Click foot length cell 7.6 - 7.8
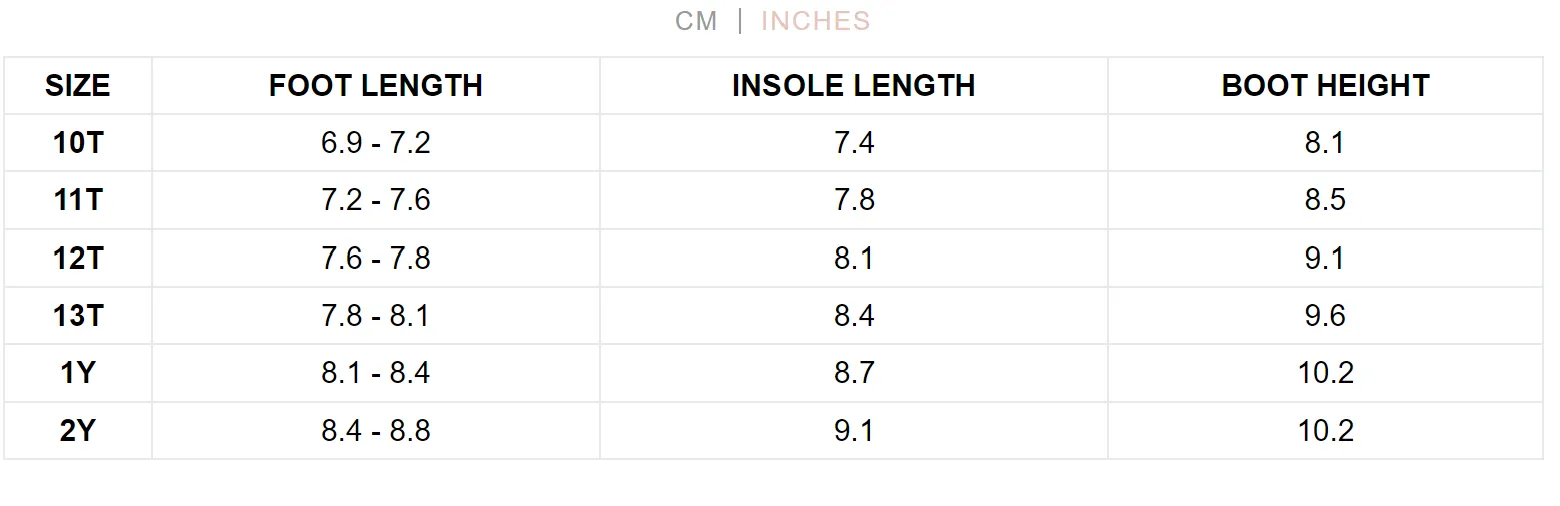The height and width of the screenshot is (506, 1560). [376, 258]
